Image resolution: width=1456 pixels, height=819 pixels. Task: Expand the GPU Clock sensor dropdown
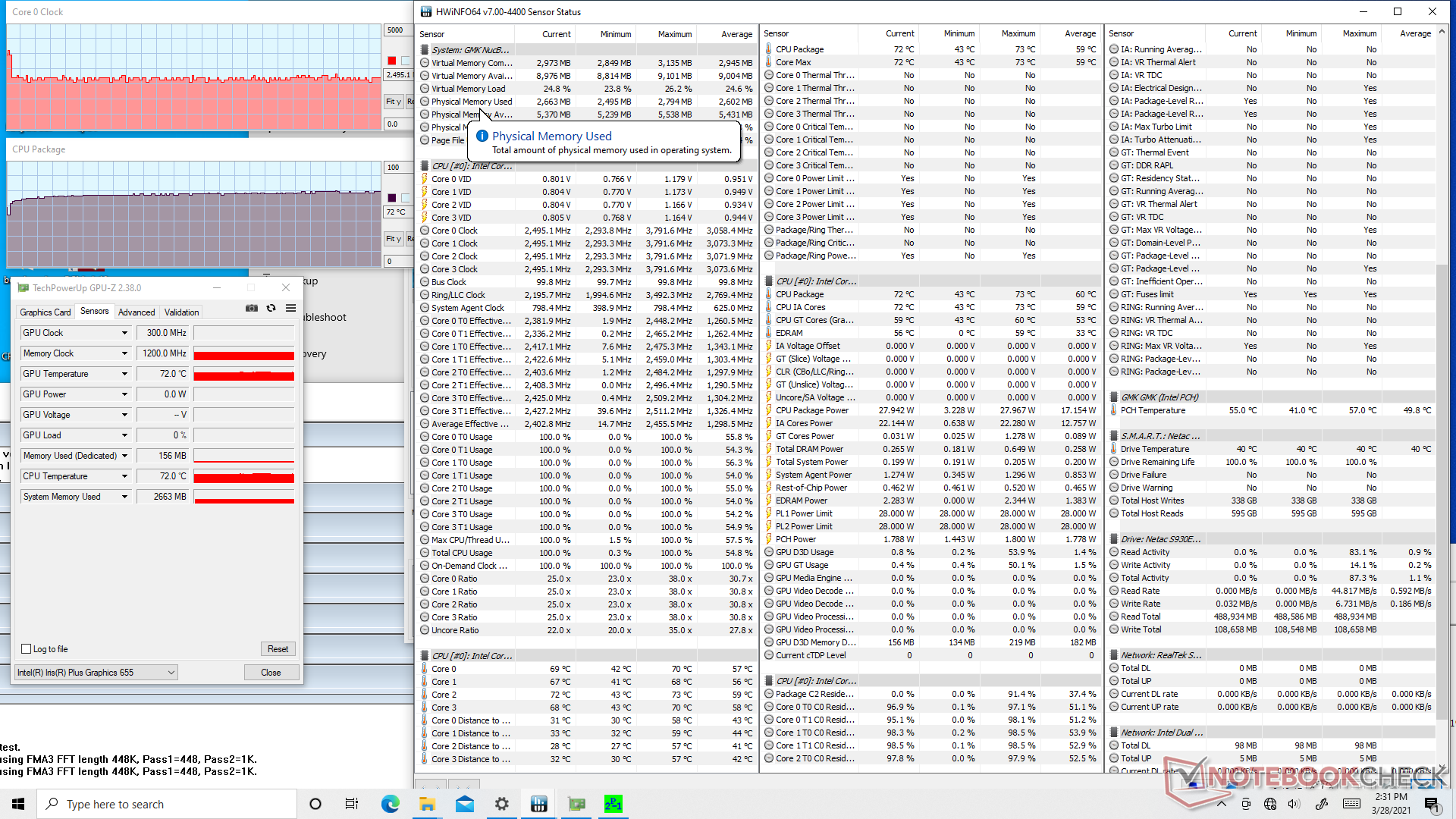click(124, 333)
